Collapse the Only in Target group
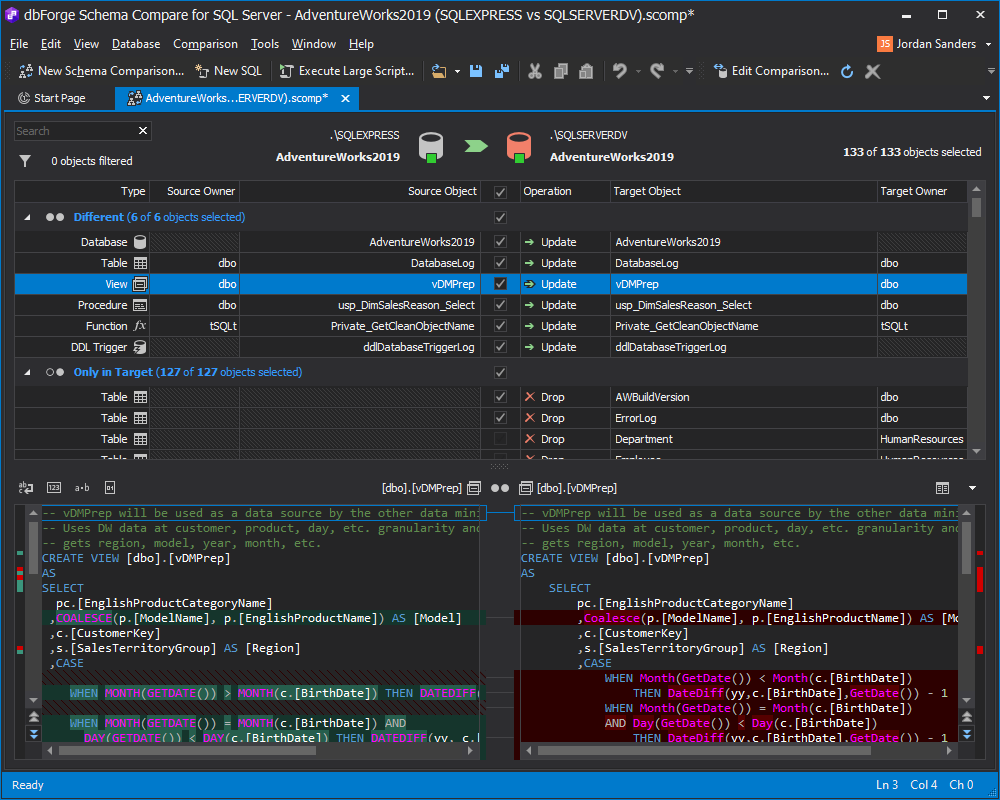The height and width of the screenshot is (800, 1000). [27, 373]
